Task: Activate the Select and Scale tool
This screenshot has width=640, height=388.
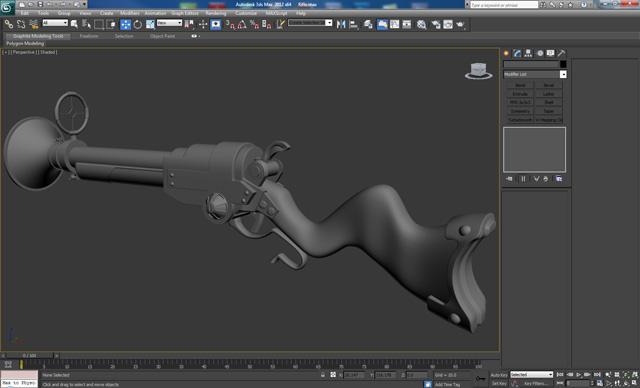Action: click(x=150, y=24)
